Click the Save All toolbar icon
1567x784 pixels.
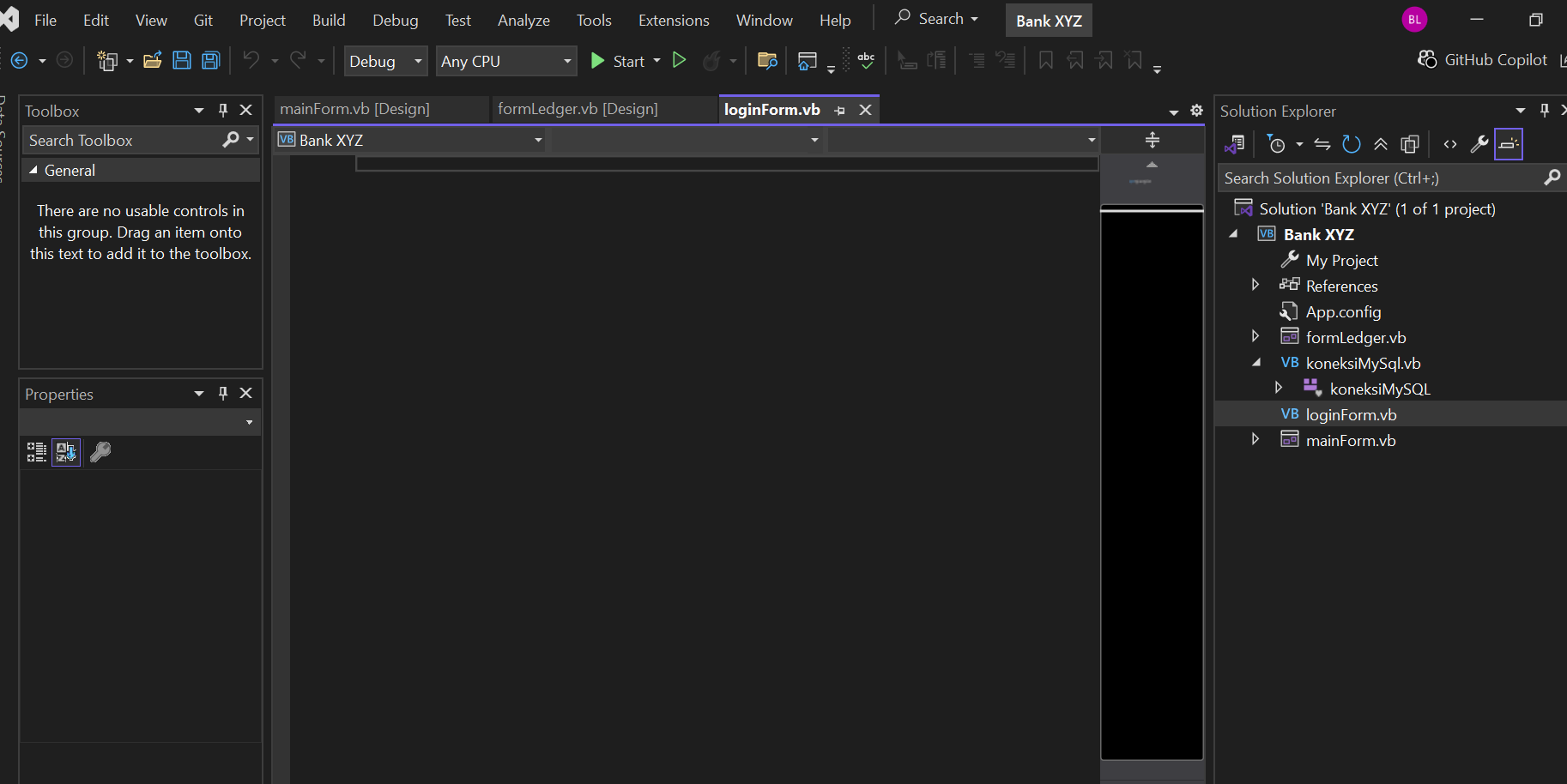[211, 60]
